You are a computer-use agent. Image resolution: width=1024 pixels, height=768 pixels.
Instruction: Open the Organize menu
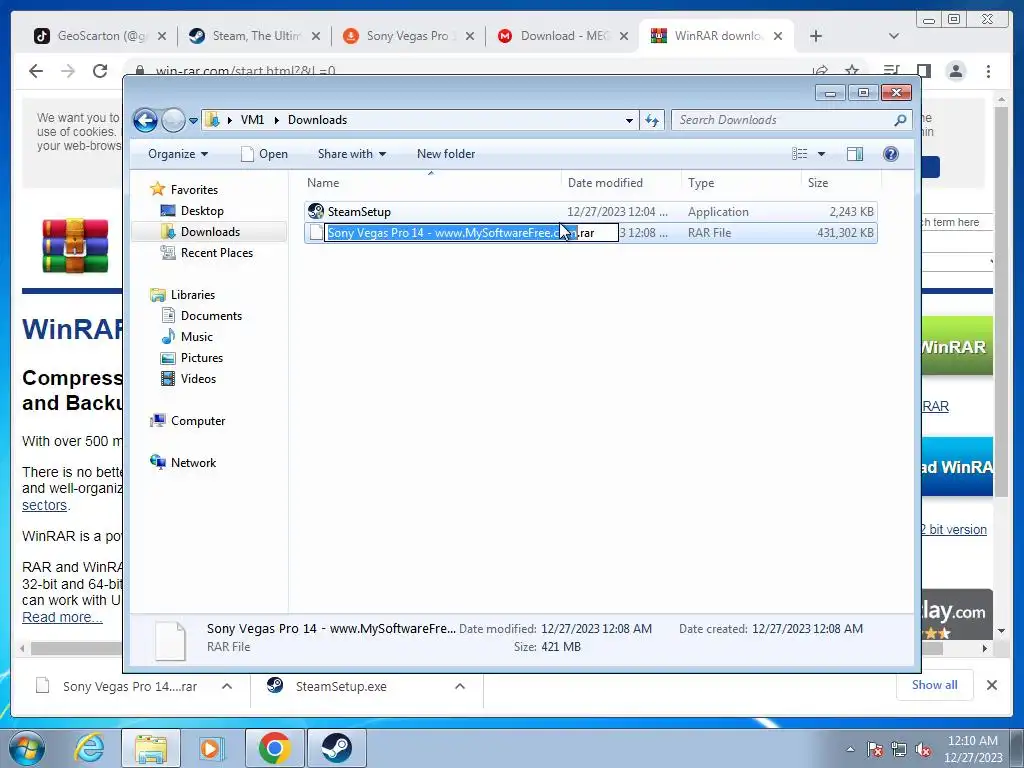[x=178, y=154]
